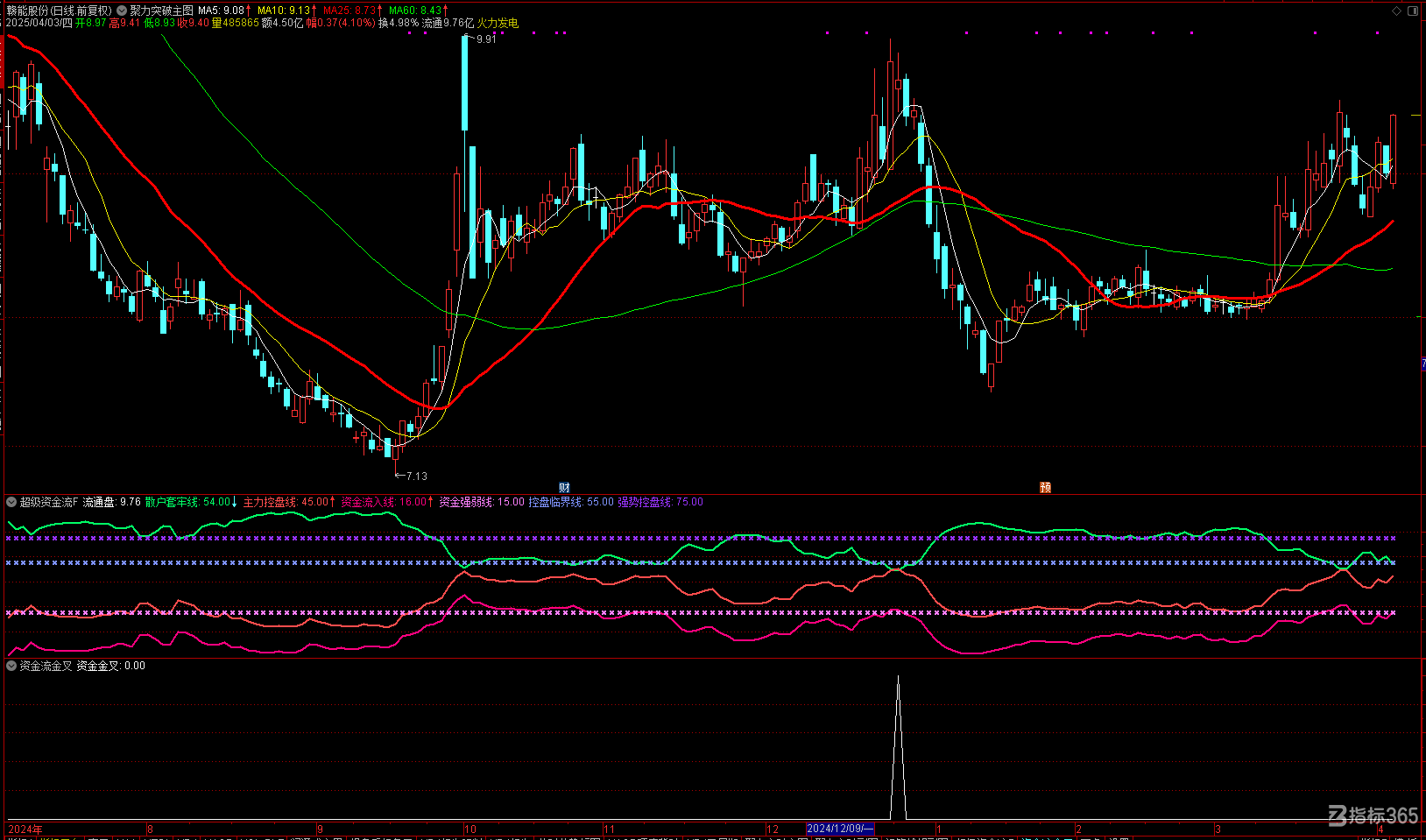Viewport: 1426px width, 840px height.
Task: Open the 超级资金流F indicator dropdown arrow
Action: pyautogui.click(x=11, y=502)
